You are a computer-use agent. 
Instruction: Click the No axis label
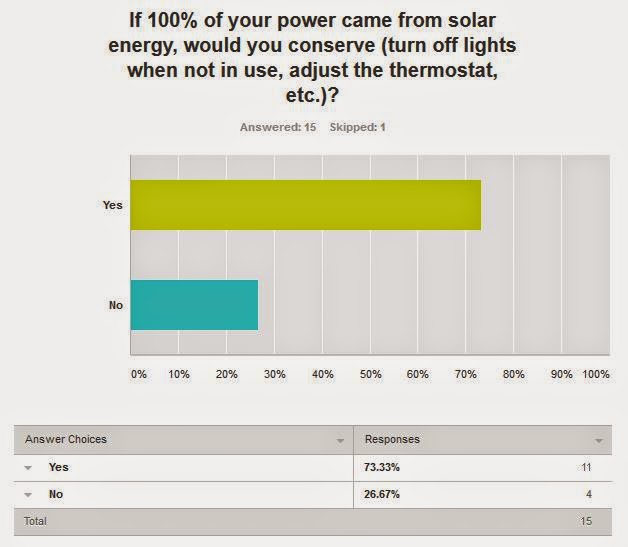tap(116, 305)
